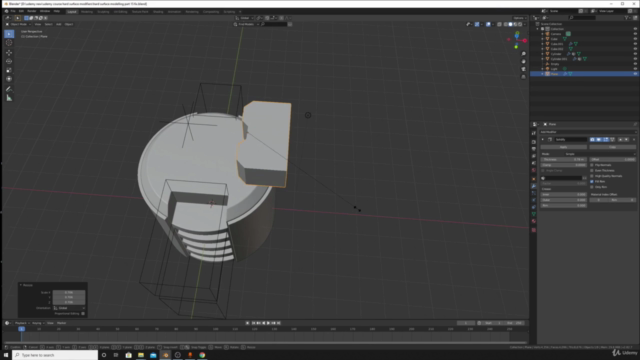Screen dimensions: 640x360
Task: Click the pan view hand icon
Action: [523, 62]
